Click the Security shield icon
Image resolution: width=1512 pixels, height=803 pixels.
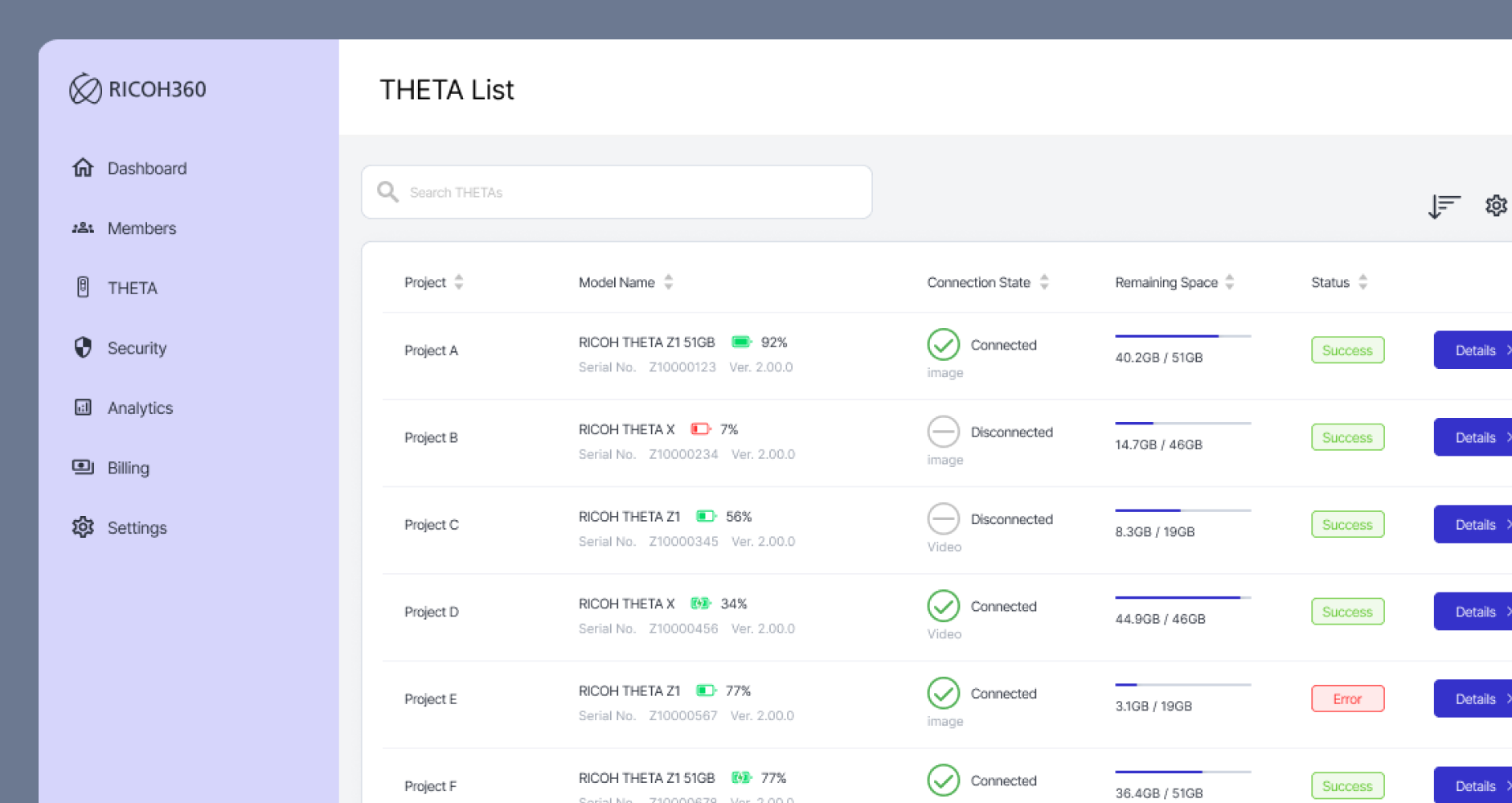pyautogui.click(x=83, y=347)
